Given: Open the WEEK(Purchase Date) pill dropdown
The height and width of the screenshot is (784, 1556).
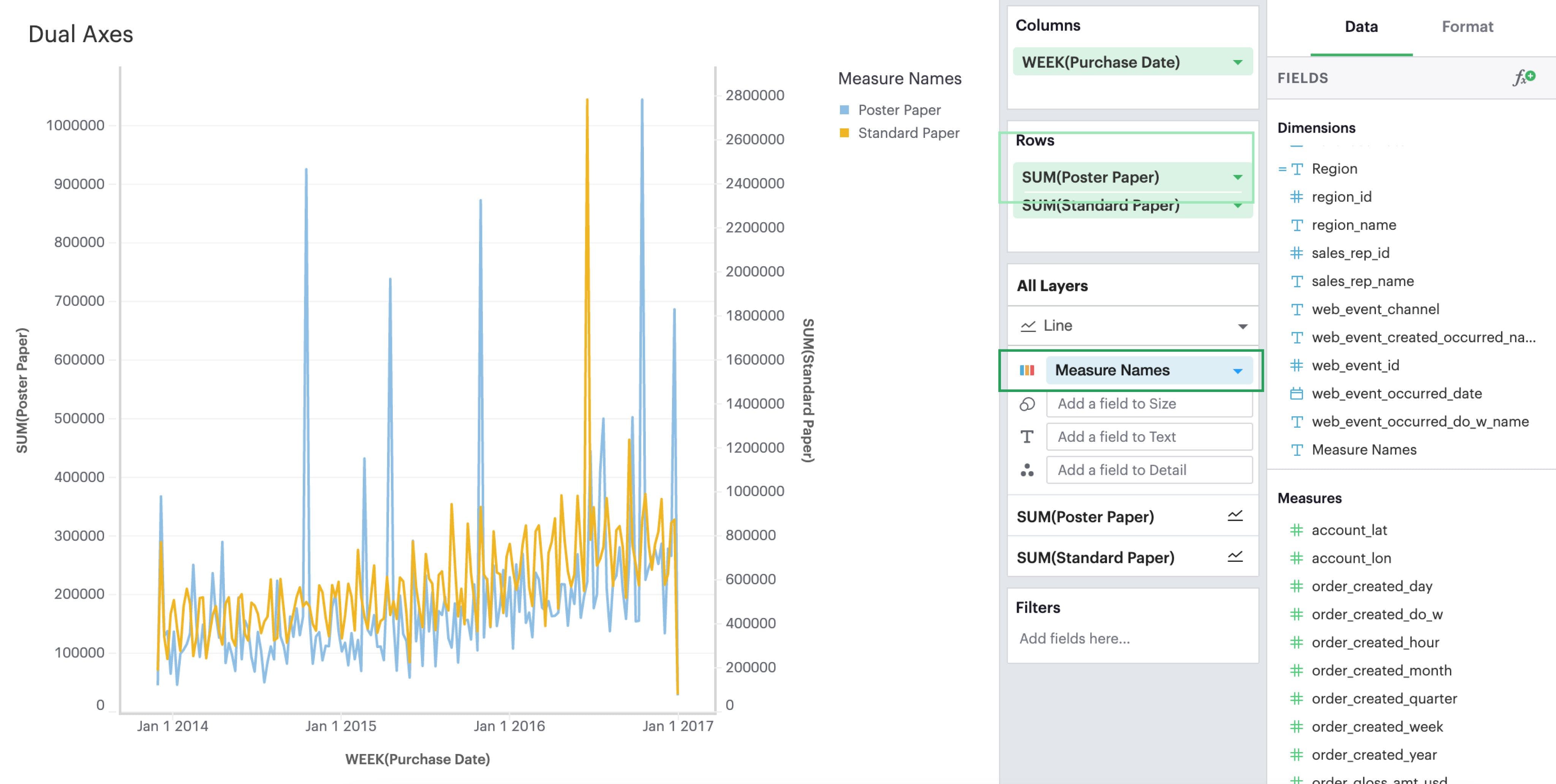Looking at the screenshot, I should click(1237, 62).
